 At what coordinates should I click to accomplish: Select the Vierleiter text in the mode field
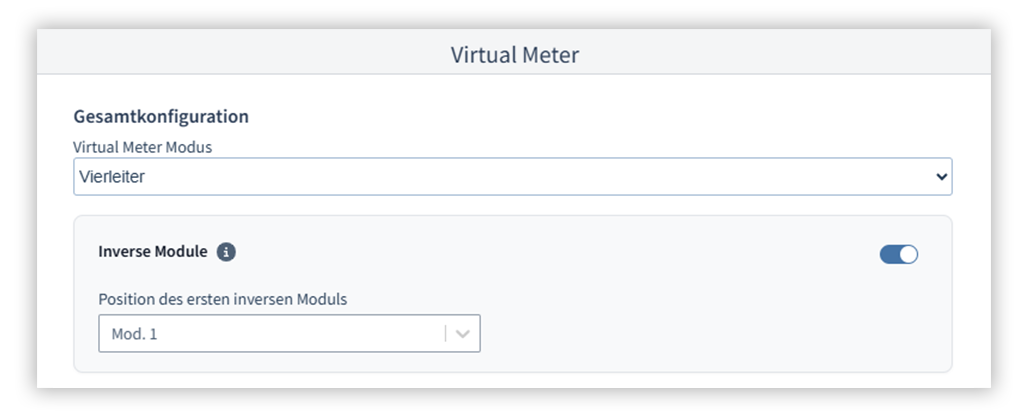pyautogui.click(x=114, y=177)
